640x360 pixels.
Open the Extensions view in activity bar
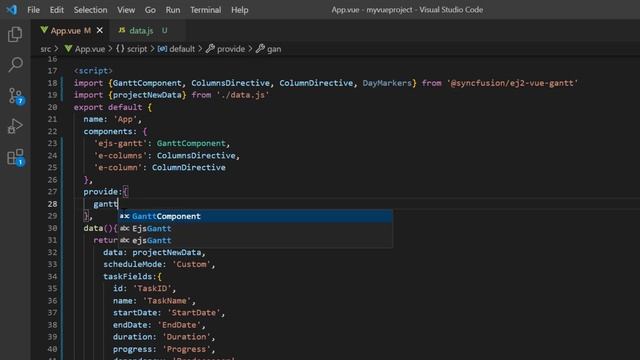(x=16, y=157)
